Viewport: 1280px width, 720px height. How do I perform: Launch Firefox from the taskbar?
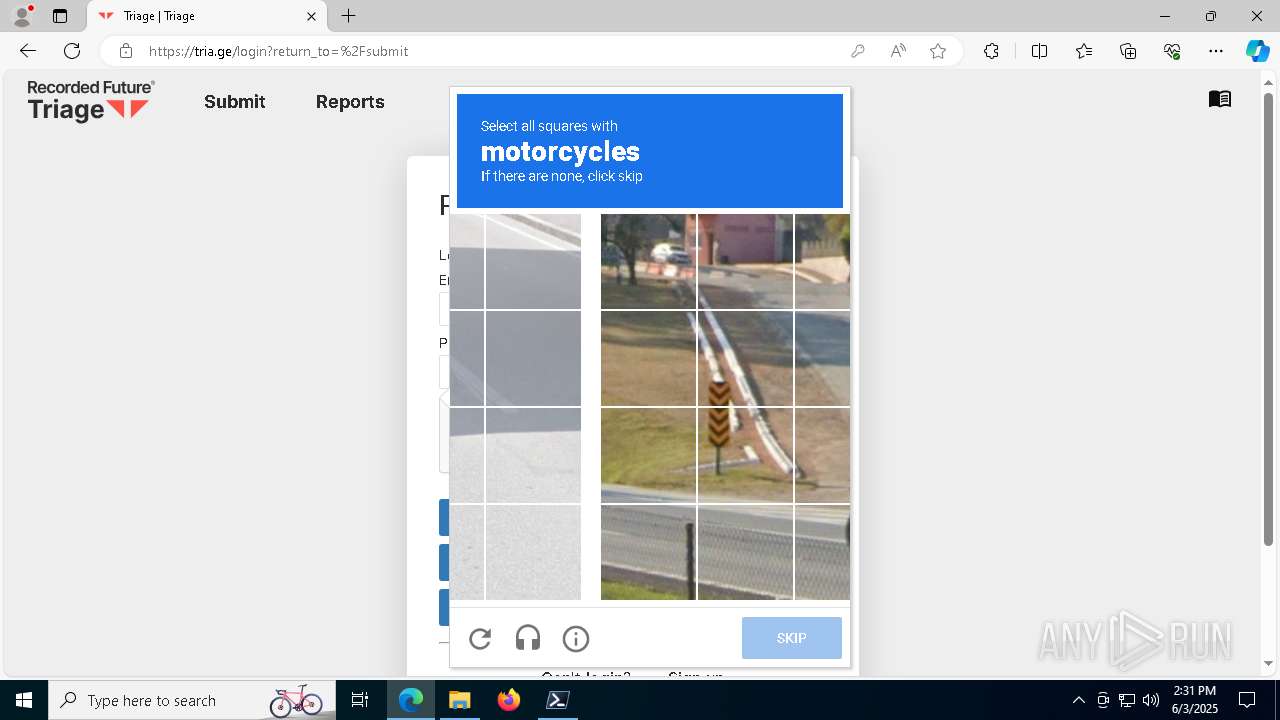(x=508, y=700)
